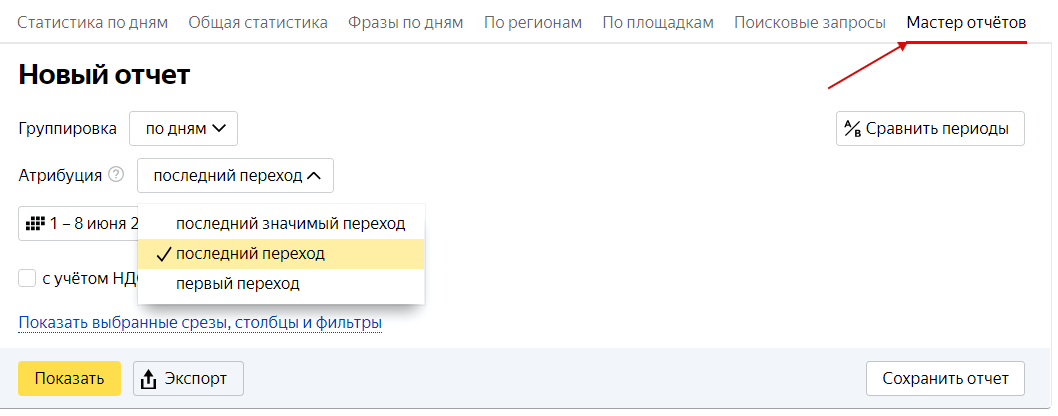Click the A/B compare icon
The width and height of the screenshot is (1058, 416).
(854, 129)
